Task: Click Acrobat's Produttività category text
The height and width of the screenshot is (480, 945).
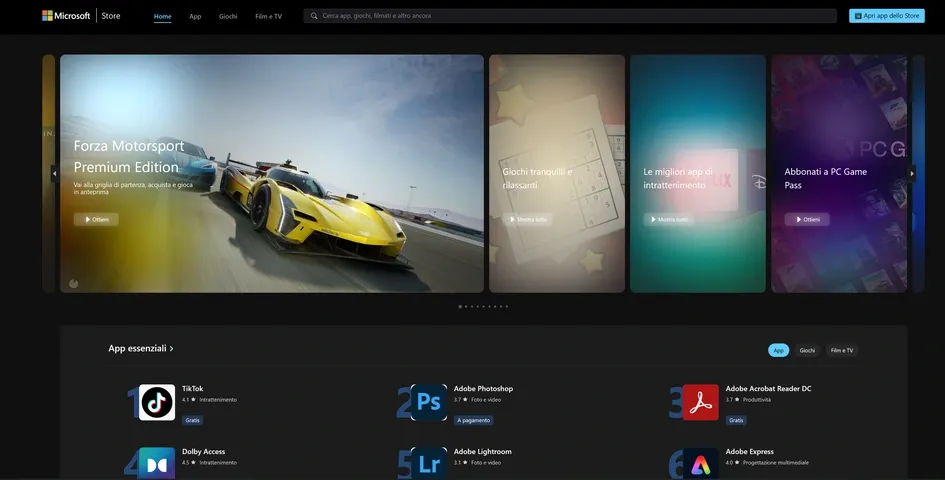Action: tap(756, 400)
